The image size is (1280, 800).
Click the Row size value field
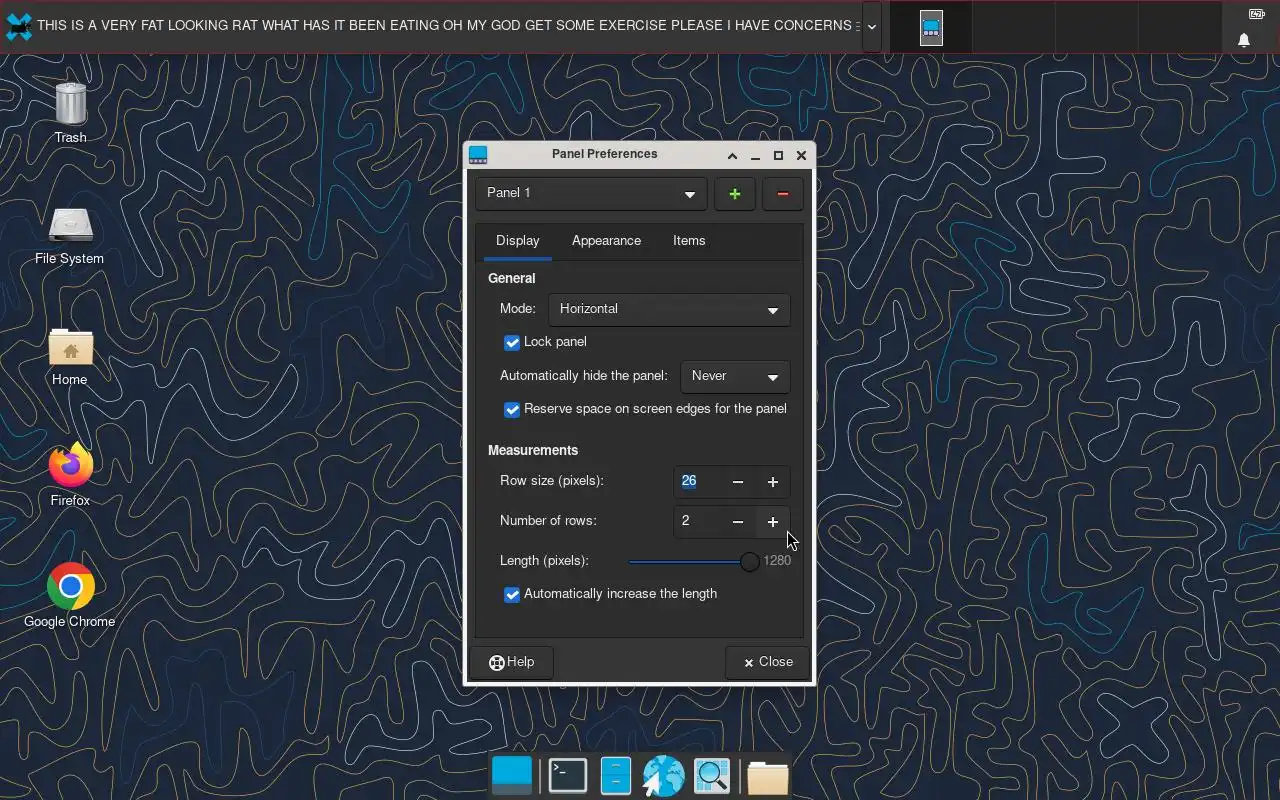697,482
